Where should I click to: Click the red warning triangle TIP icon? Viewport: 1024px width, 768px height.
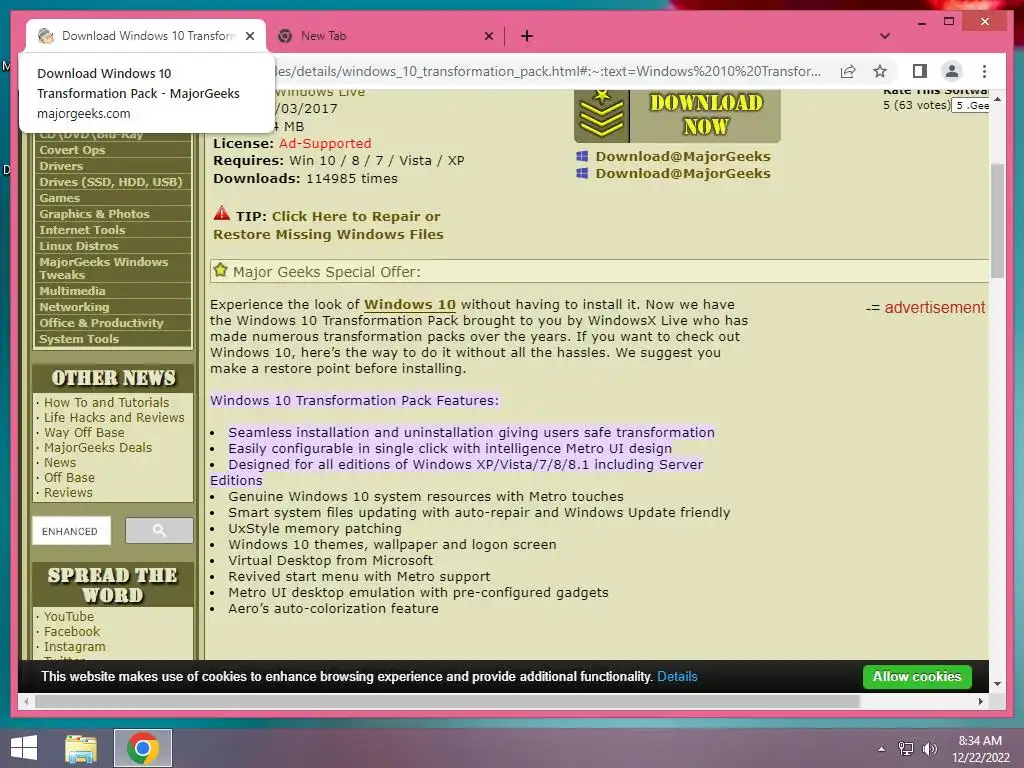[221, 213]
